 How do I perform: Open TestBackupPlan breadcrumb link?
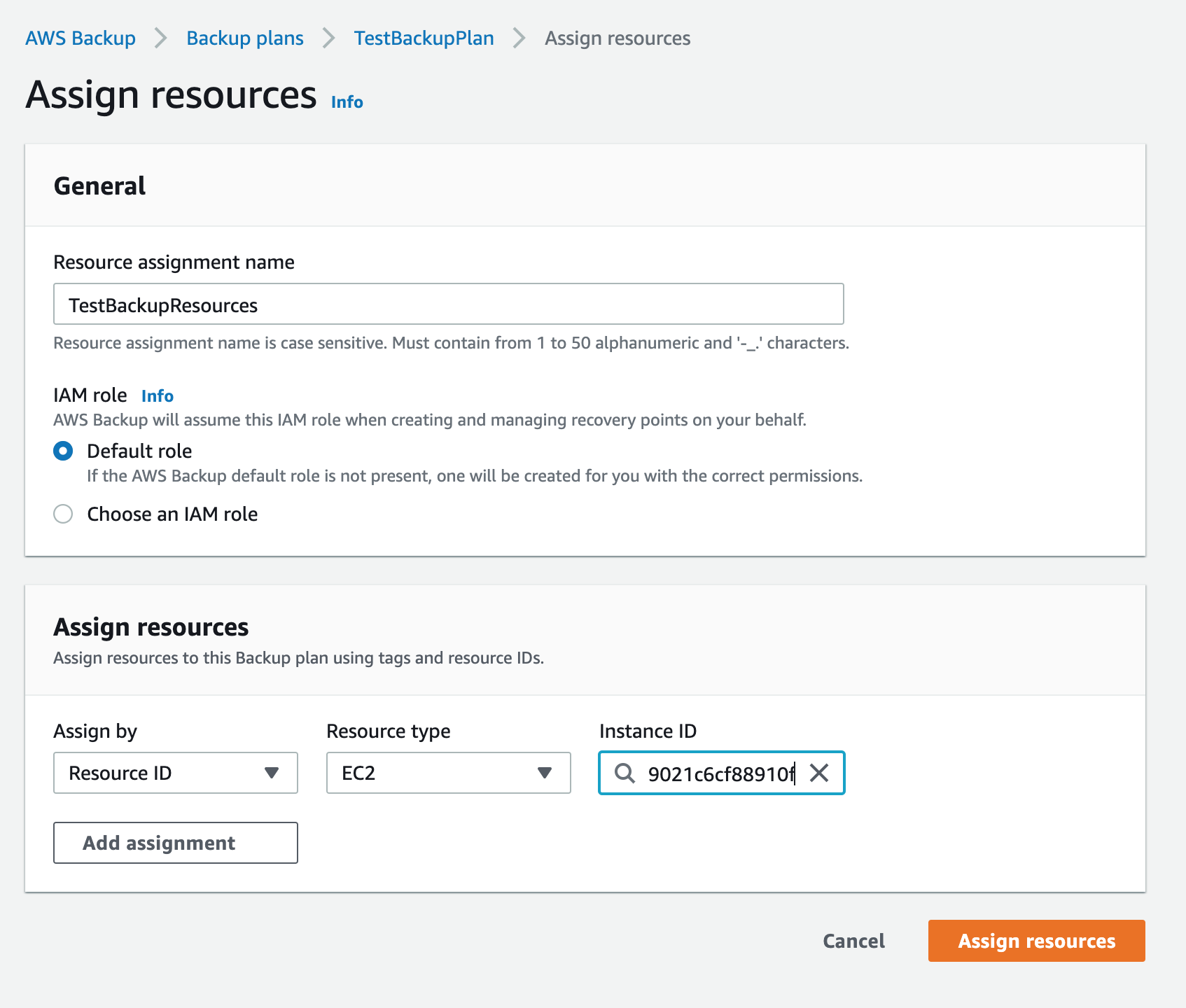pyautogui.click(x=424, y=38)
